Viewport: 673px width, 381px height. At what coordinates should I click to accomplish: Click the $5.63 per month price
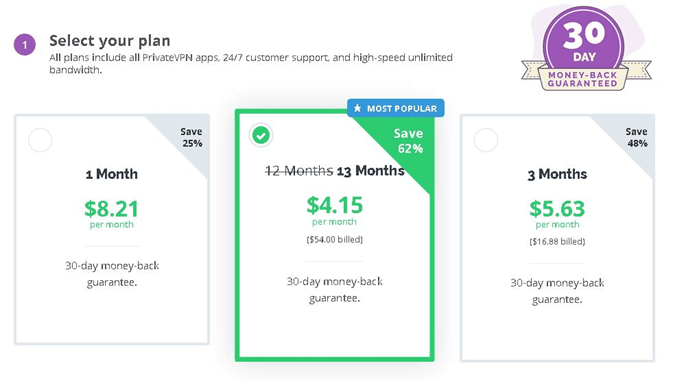click(x=557, y=214)
